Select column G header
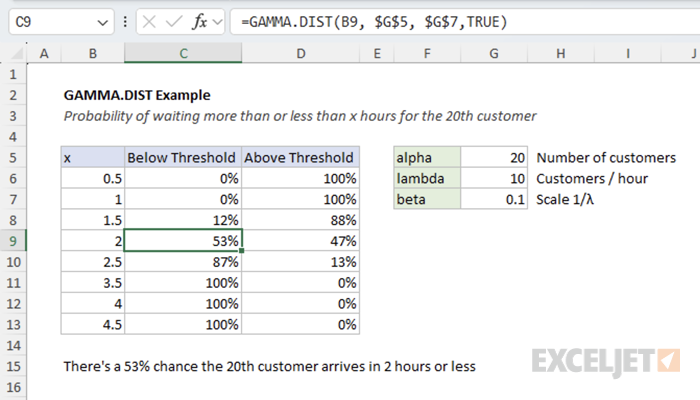 click(494, 54)
